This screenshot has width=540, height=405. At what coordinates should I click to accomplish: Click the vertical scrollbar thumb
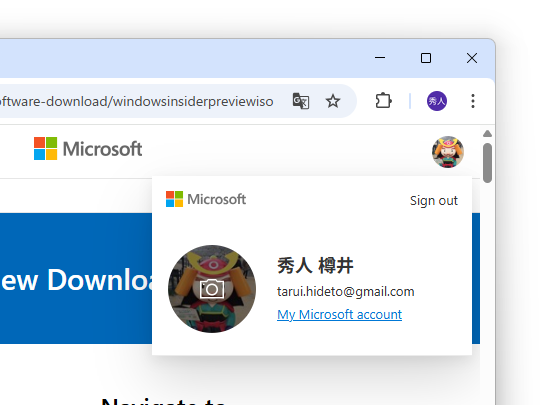pos(487,163)
